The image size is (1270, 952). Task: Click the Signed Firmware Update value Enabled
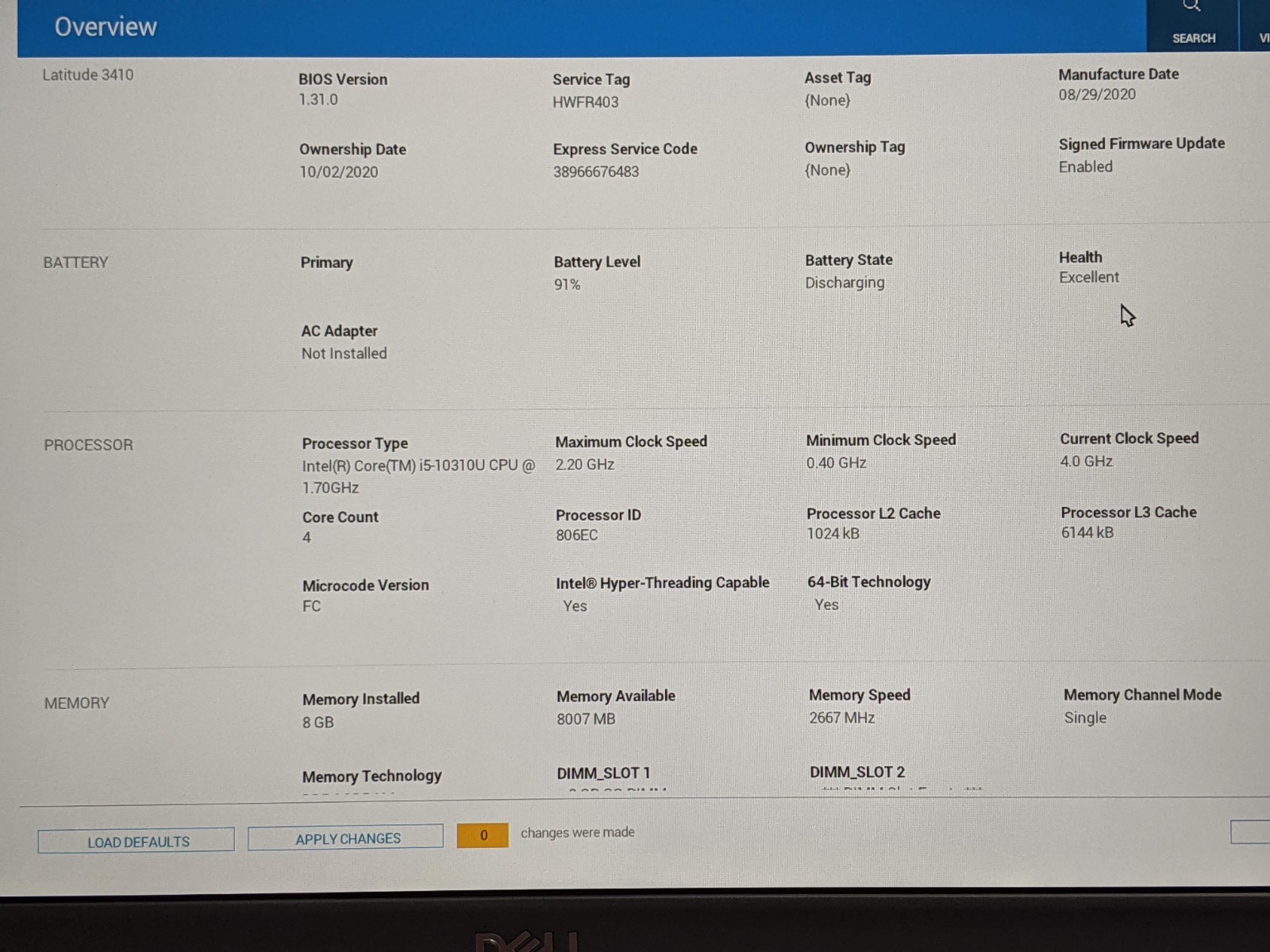(1086, 167)
